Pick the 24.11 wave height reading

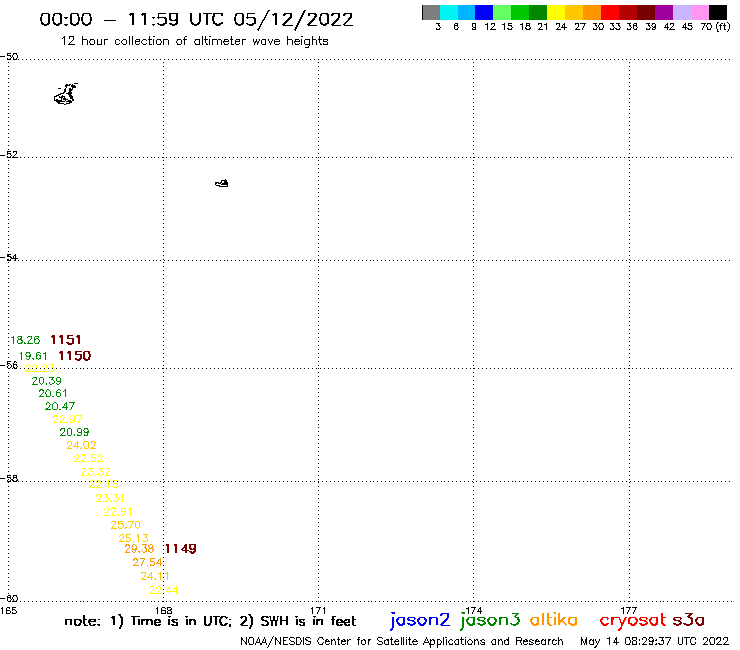pos(155,576)
